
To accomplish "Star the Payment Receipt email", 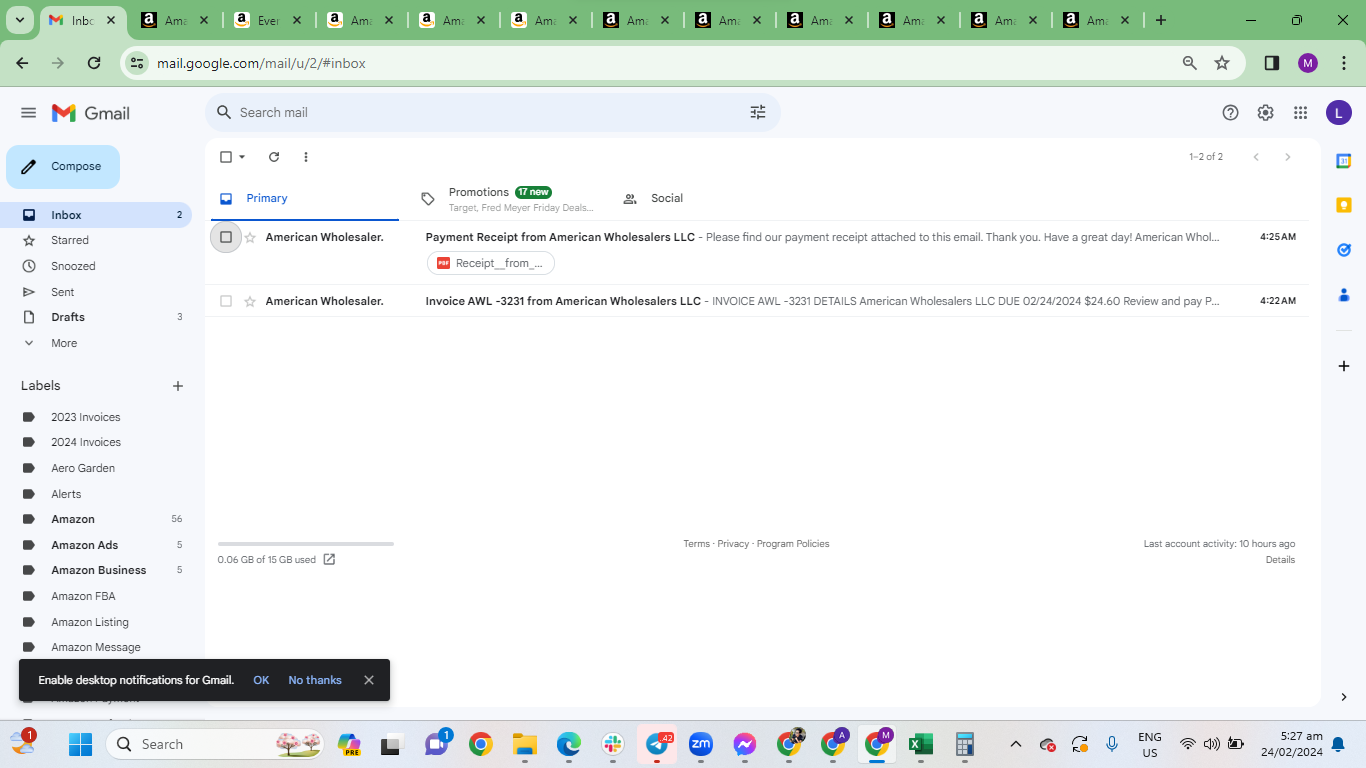I will (x=250, y=237).
